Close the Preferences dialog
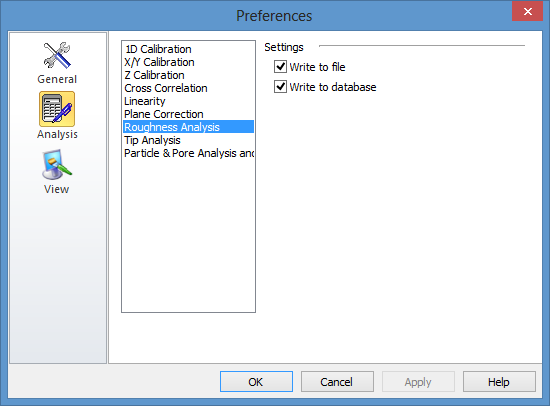 [528, 12]
